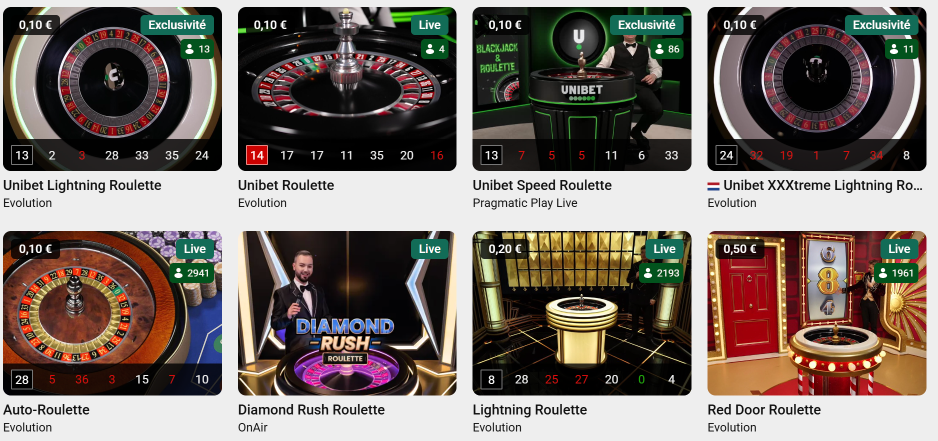
Task: Click the Pragmatic Play Live provider label
Action: [525, 203]
